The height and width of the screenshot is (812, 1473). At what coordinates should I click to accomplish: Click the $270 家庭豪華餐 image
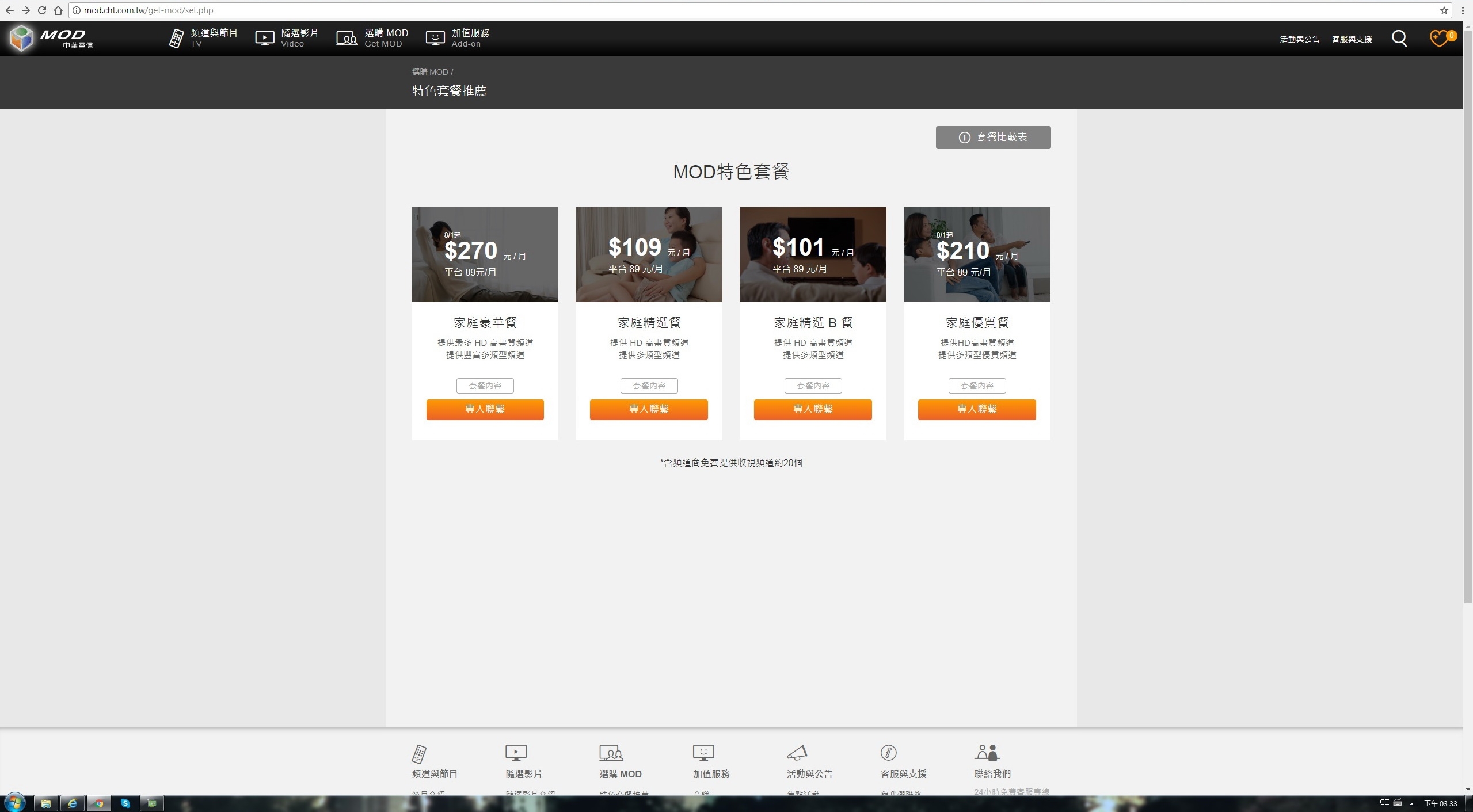click(485, 254)
